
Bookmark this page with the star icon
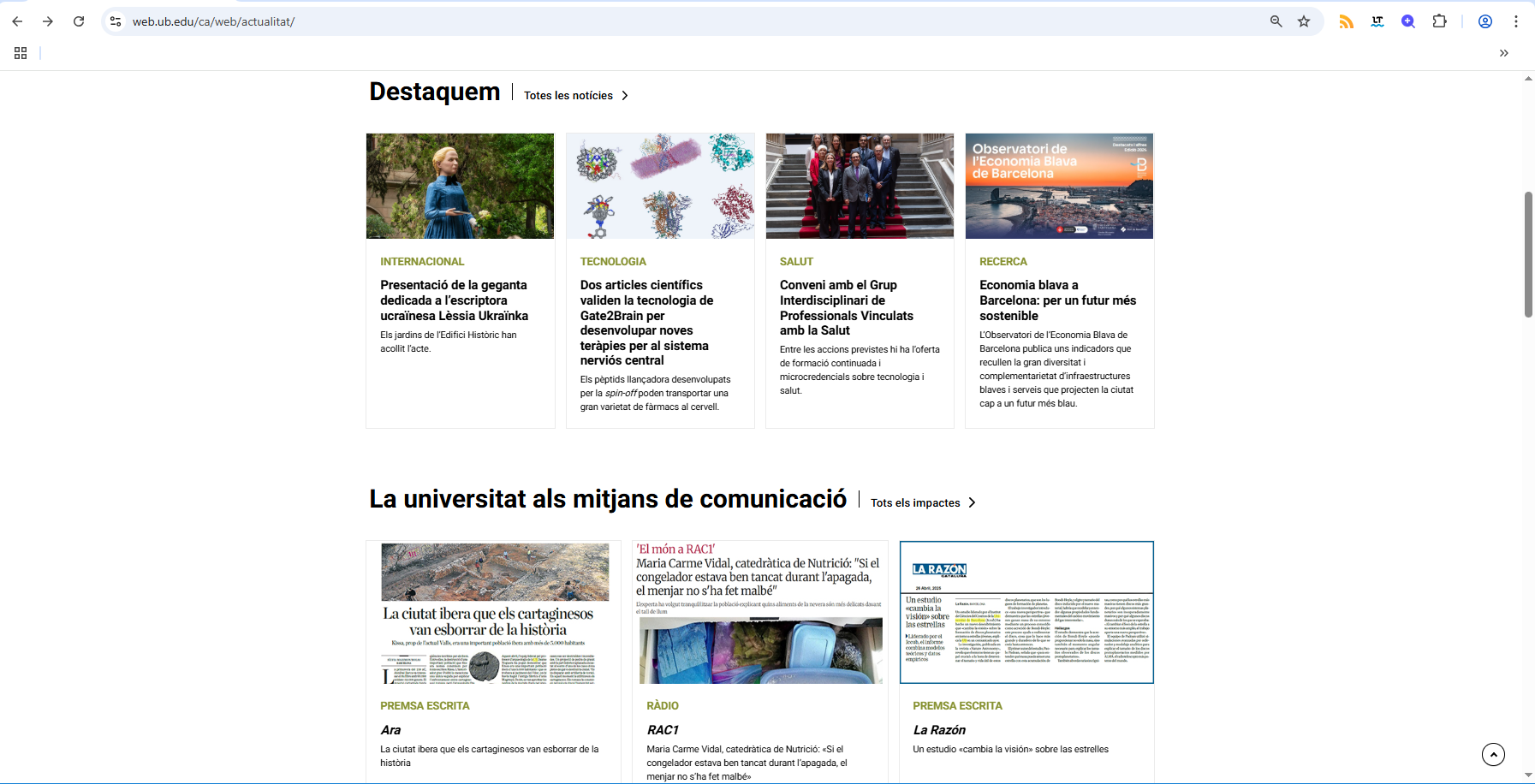coord(1304,21)
